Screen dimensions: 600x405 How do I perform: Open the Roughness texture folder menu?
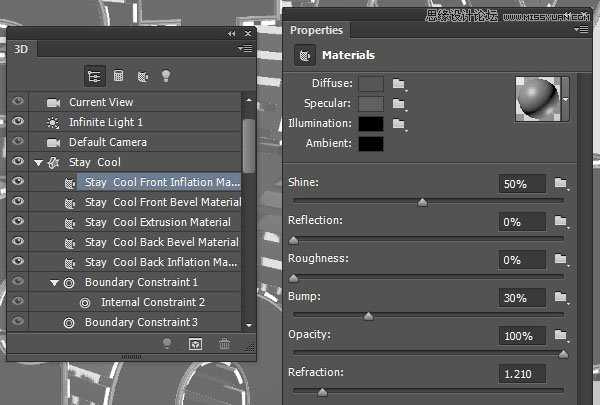[561, 259]
